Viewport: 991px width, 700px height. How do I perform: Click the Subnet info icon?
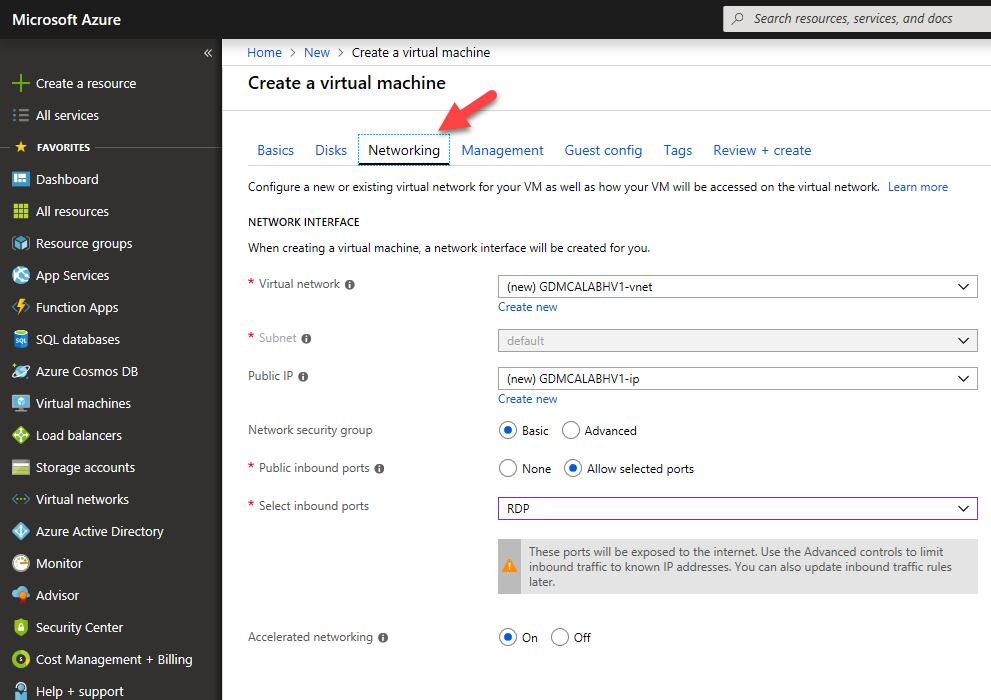[x=307, y=339]
